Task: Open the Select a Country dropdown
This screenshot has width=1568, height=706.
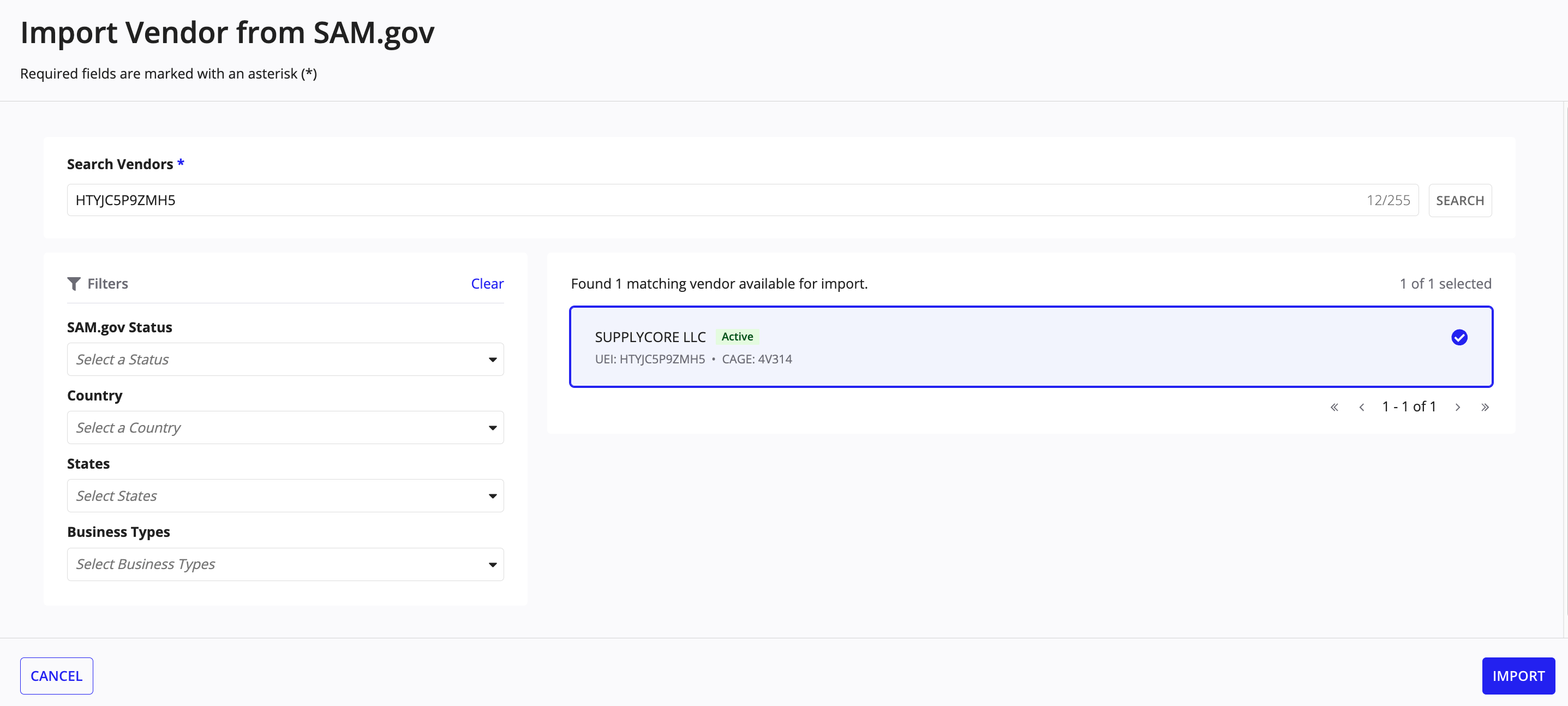Action: click(285, 427)
